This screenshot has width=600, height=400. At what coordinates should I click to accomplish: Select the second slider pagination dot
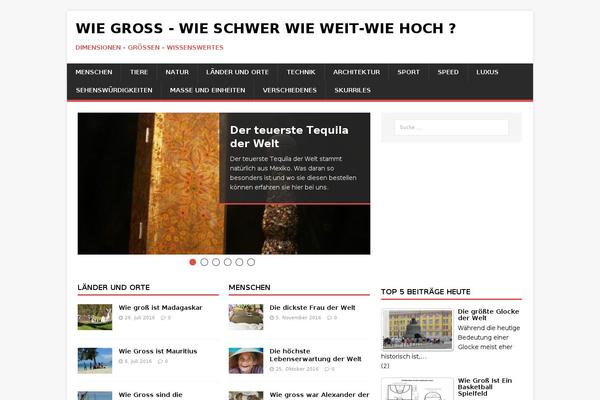coord(204,262)
